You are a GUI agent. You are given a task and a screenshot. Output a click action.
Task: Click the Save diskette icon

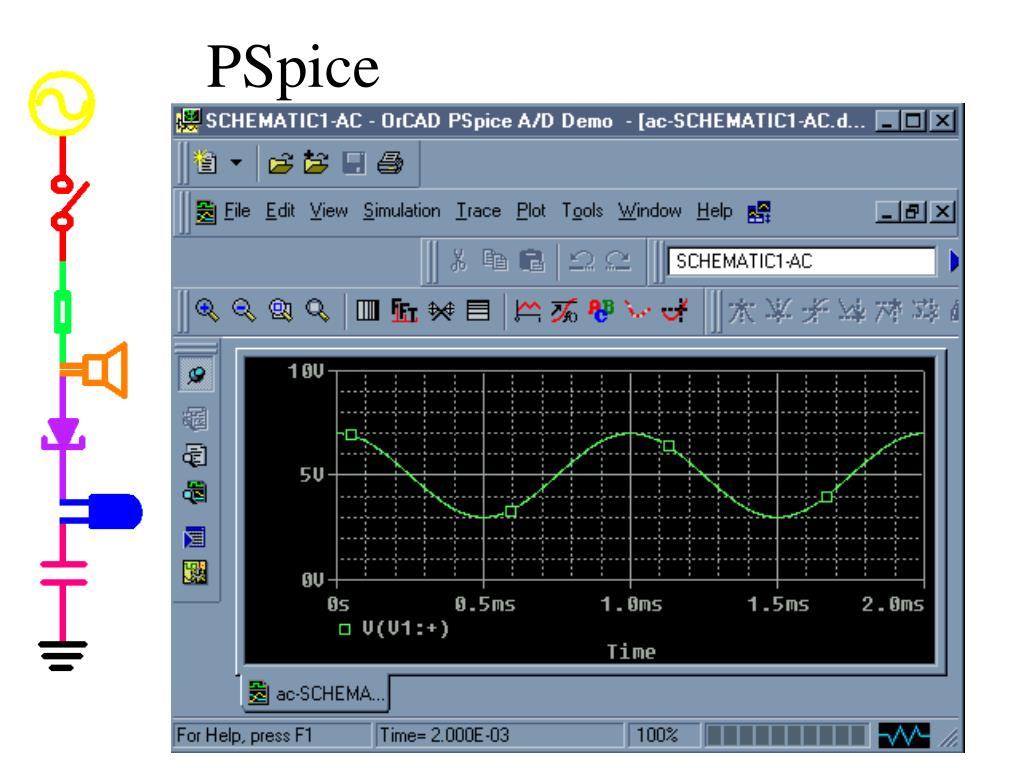coord(353,163)
